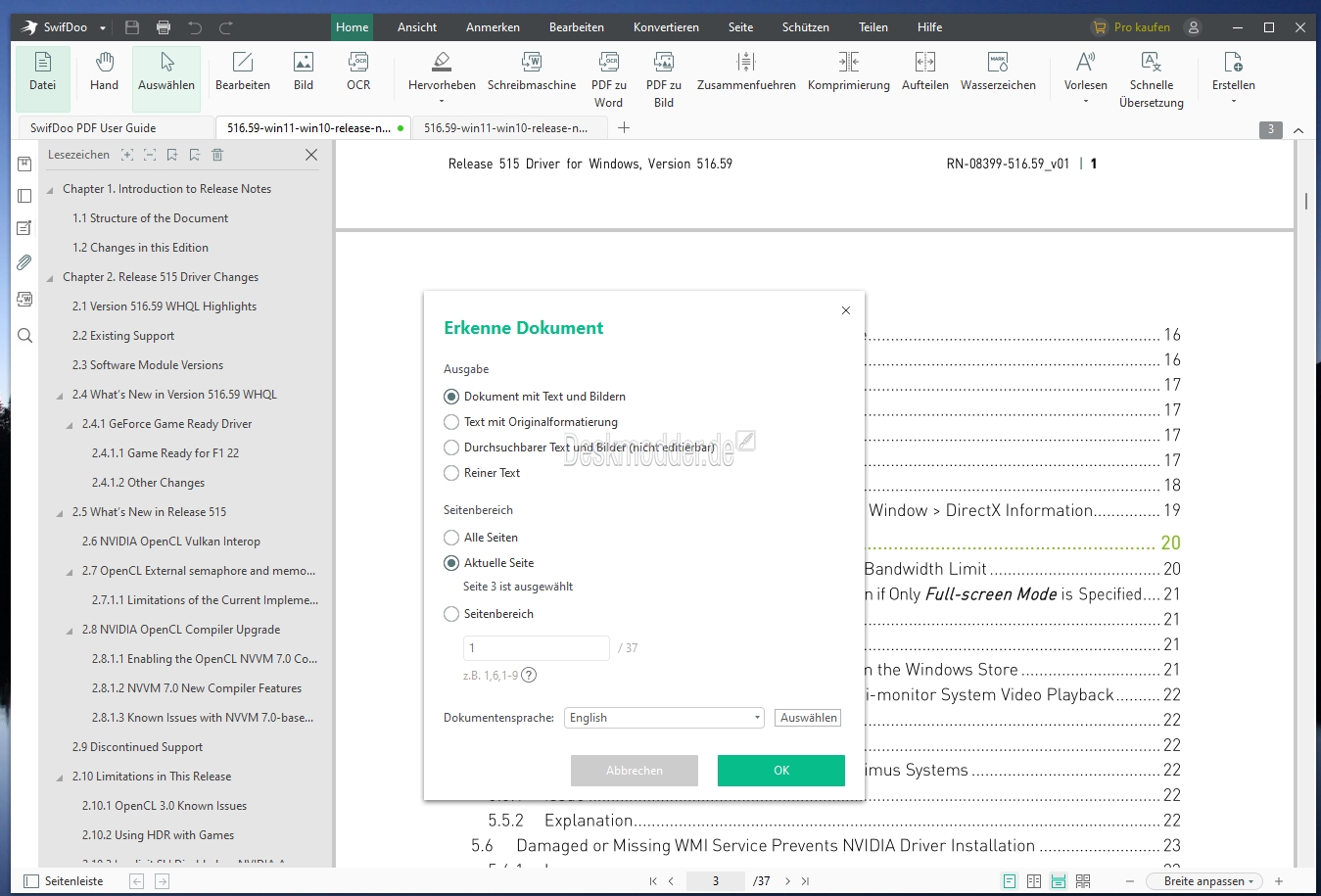
Task: Collapse Chapter 2 Release 515 node
Action: click(50, 278)
